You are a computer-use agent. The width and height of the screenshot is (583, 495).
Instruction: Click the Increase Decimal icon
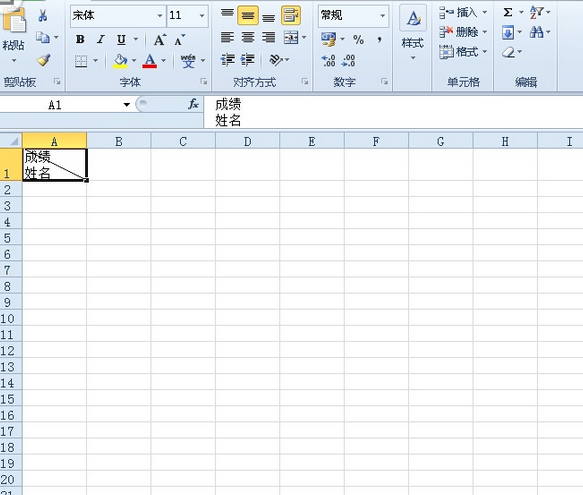[x=328, y=60]
